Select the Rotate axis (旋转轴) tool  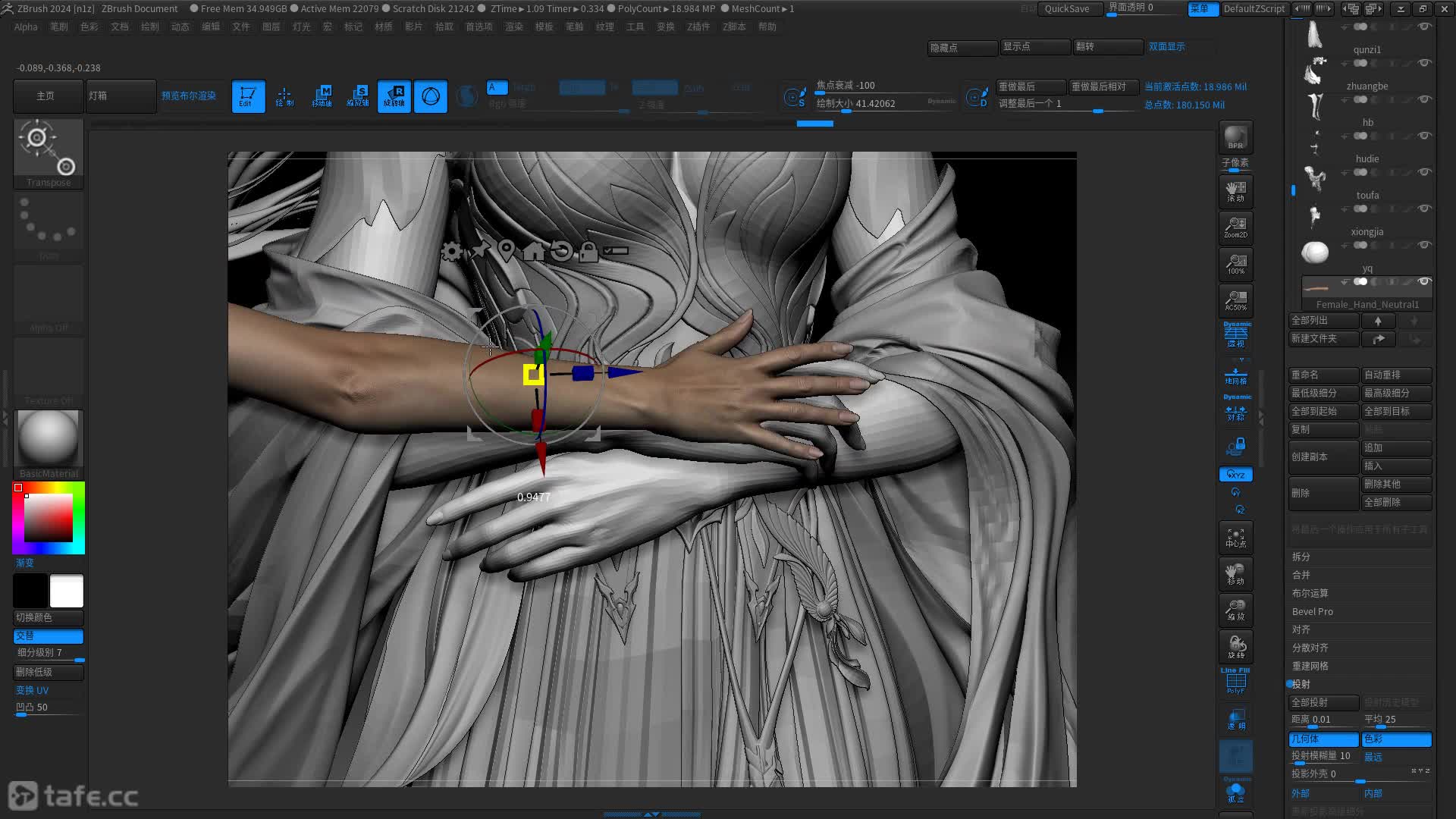point(394,96)
